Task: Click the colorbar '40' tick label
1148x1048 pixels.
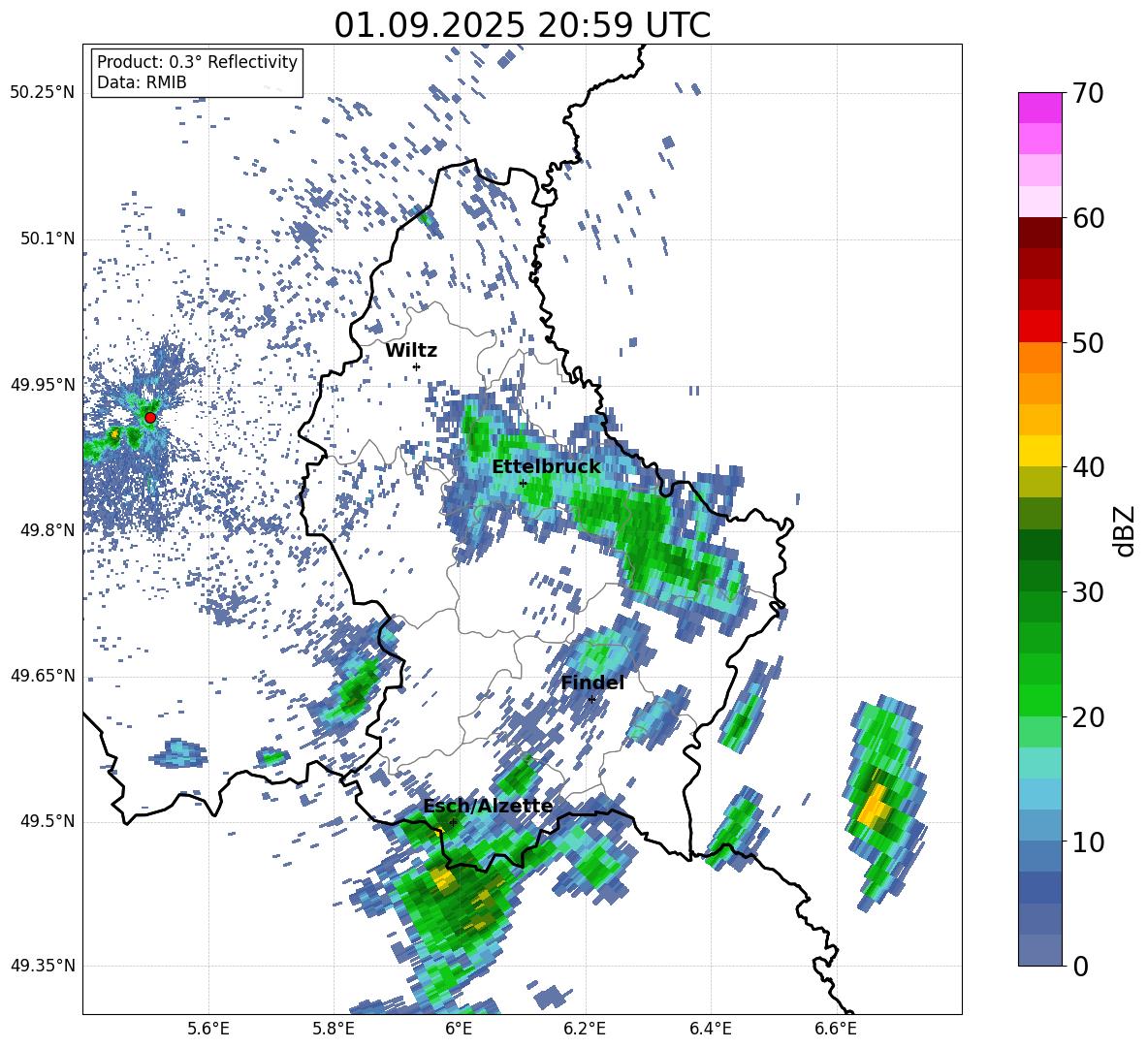Action: [1088, 467]
